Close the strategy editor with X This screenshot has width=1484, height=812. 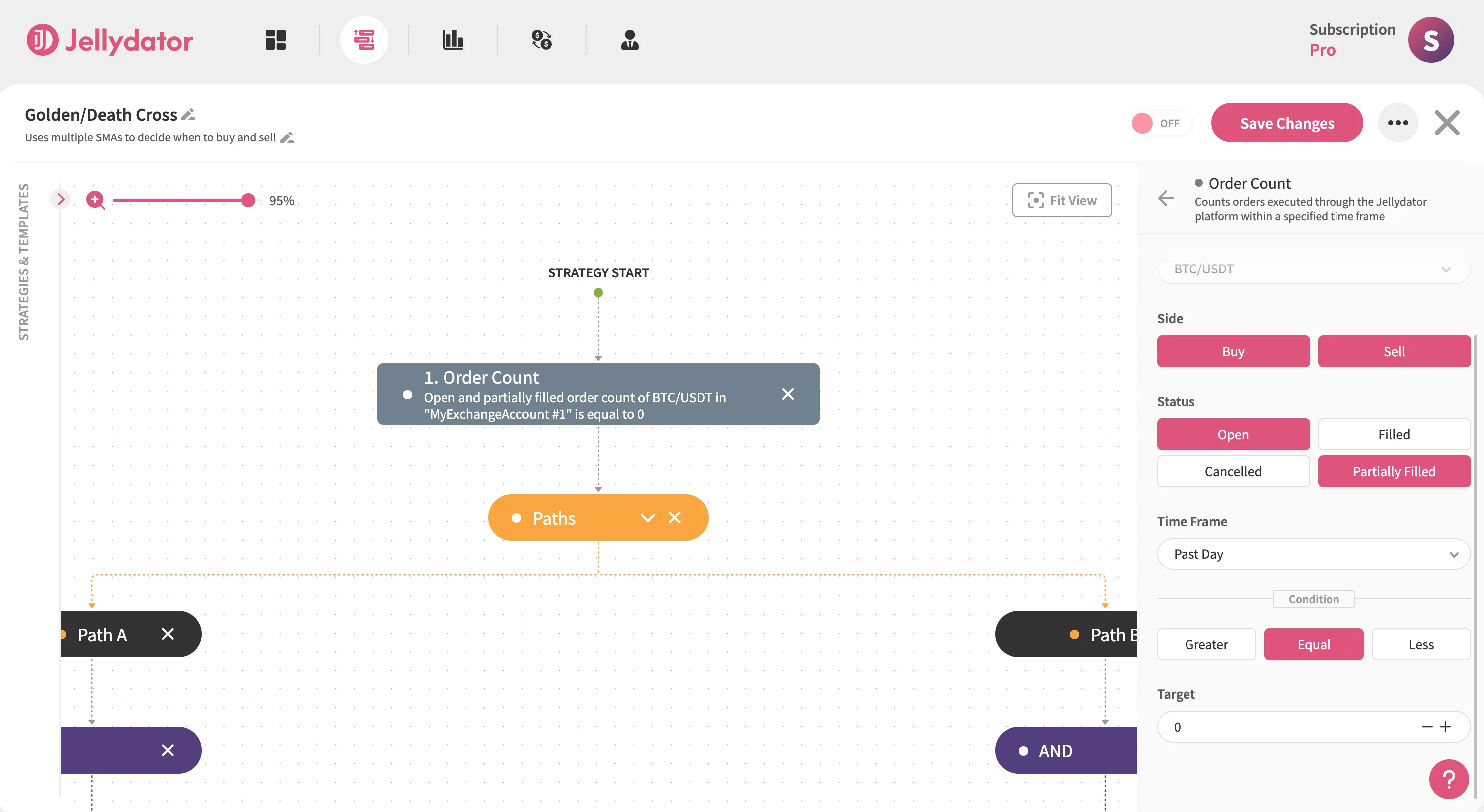(x=1447, y=123)
